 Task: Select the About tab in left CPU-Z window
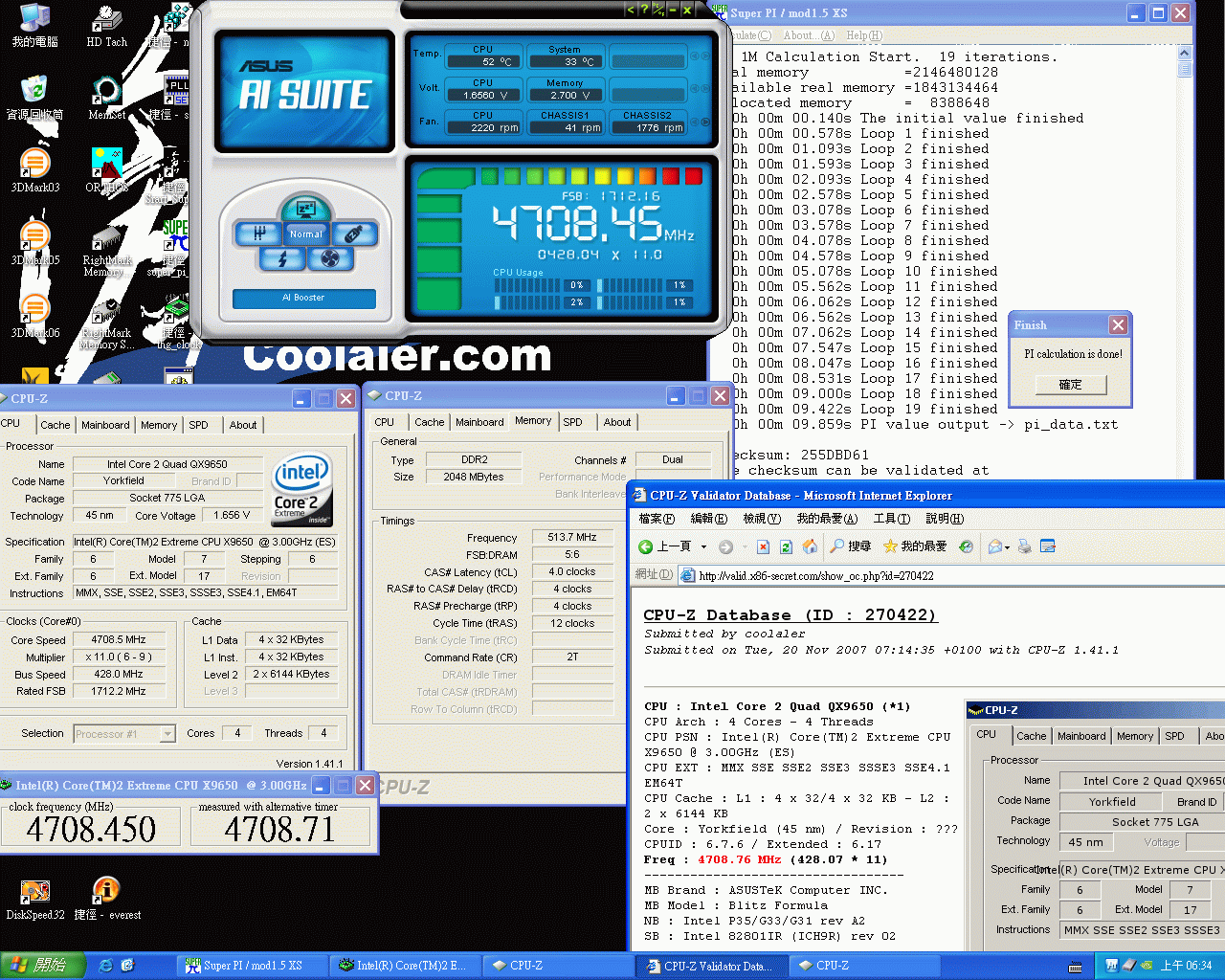click(242, 425)
